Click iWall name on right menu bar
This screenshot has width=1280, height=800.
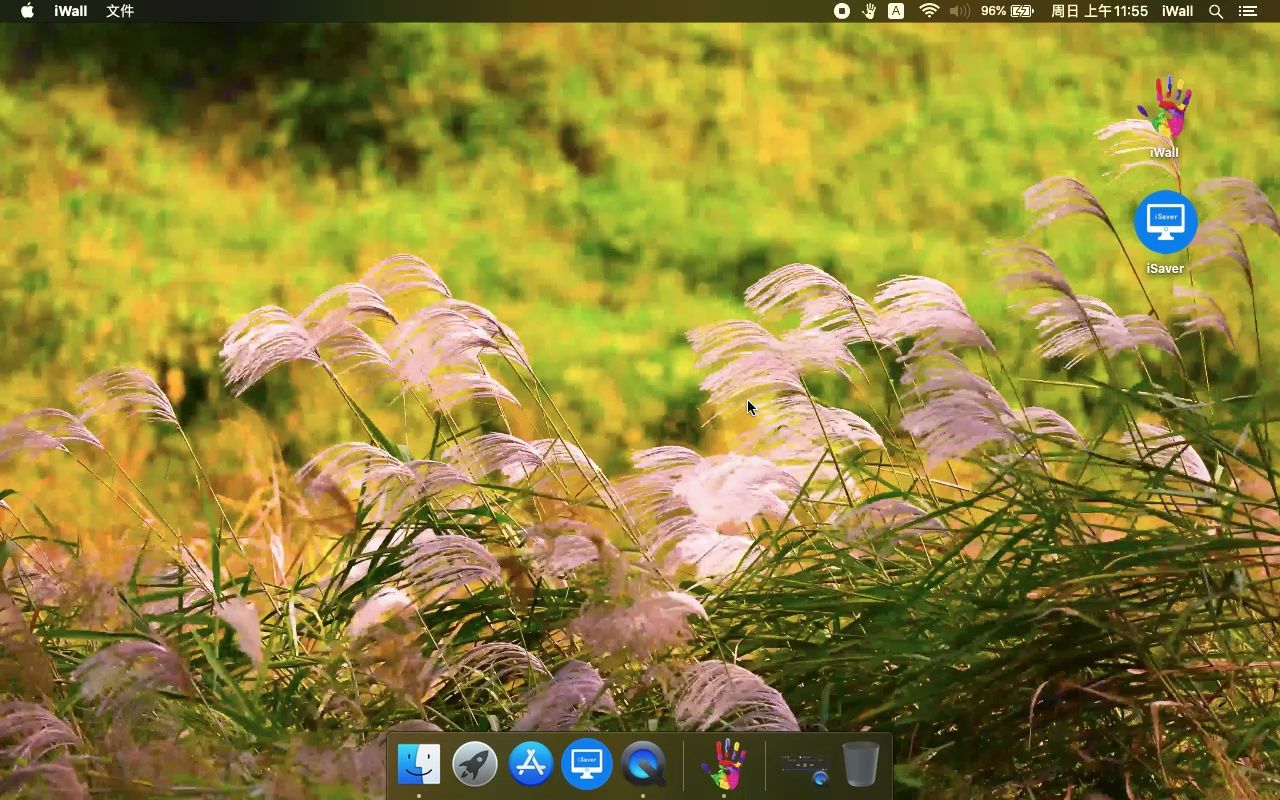1177,11
